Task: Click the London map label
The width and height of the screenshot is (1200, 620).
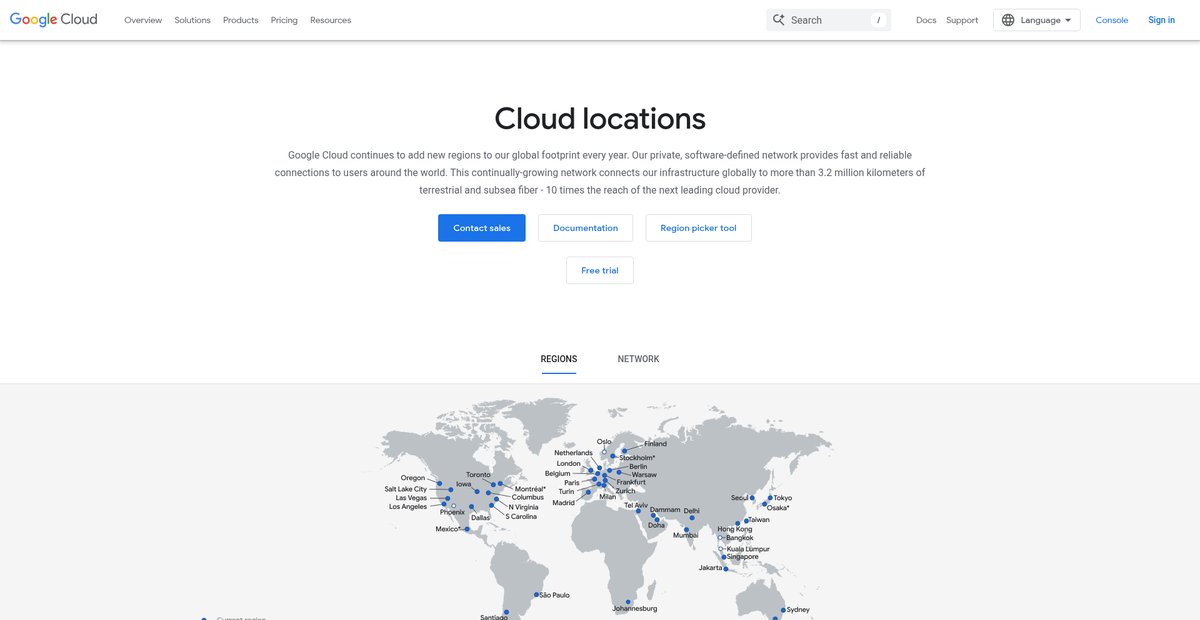Action: click(569, 463)
